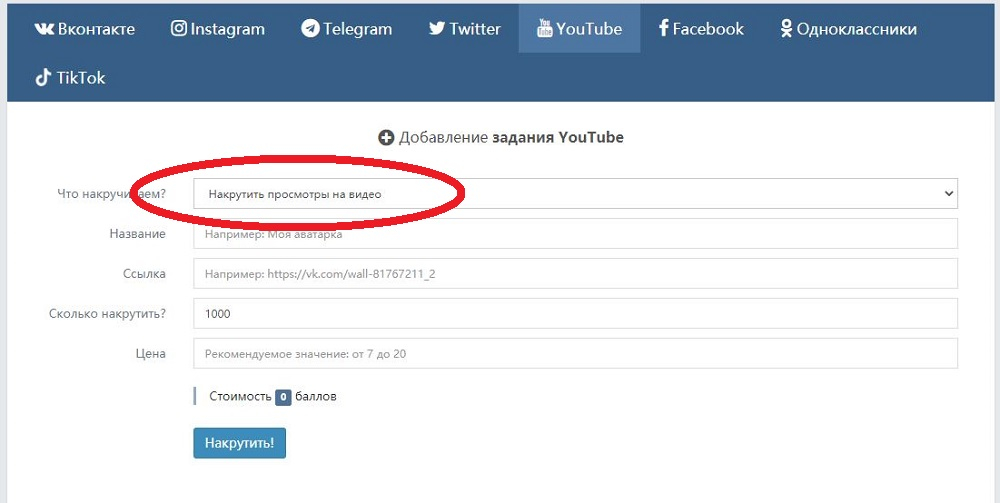Click into the 'Ссылка' URL field
Viewport: 1000px width, 503px height.
coord(575,273)
